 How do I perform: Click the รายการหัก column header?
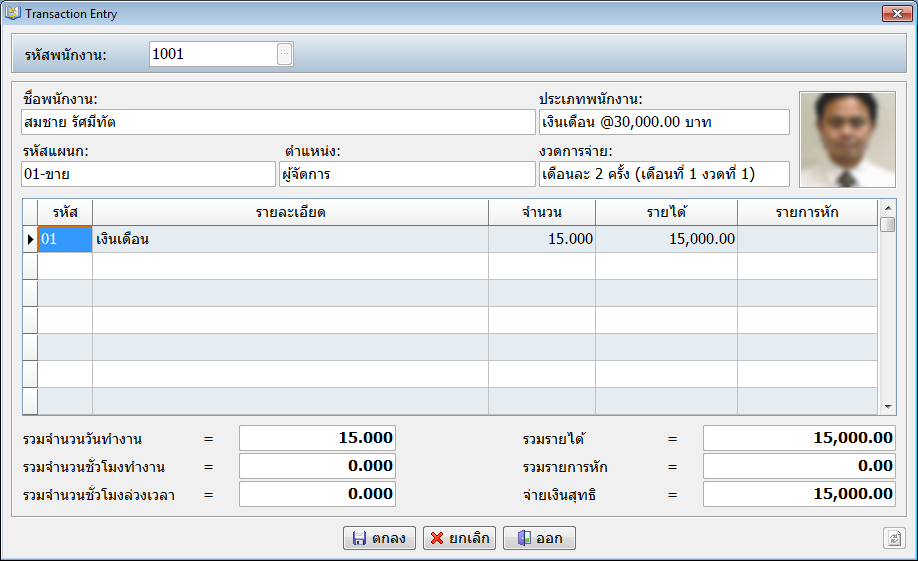pyautogui.click(x=807, y=212)
